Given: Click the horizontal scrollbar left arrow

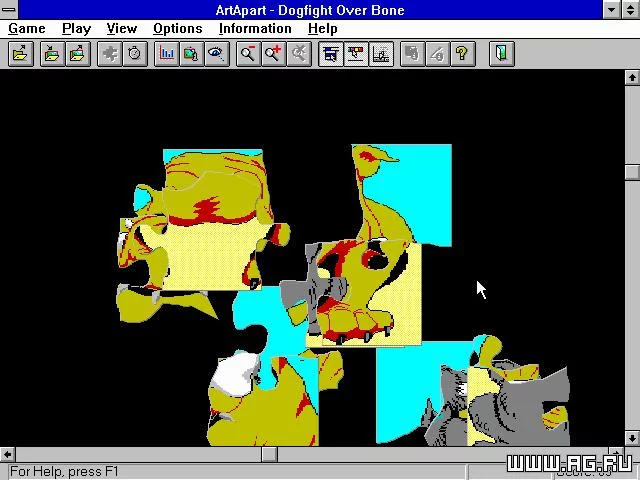Looking at the screenshot, I should click(7, 454).
